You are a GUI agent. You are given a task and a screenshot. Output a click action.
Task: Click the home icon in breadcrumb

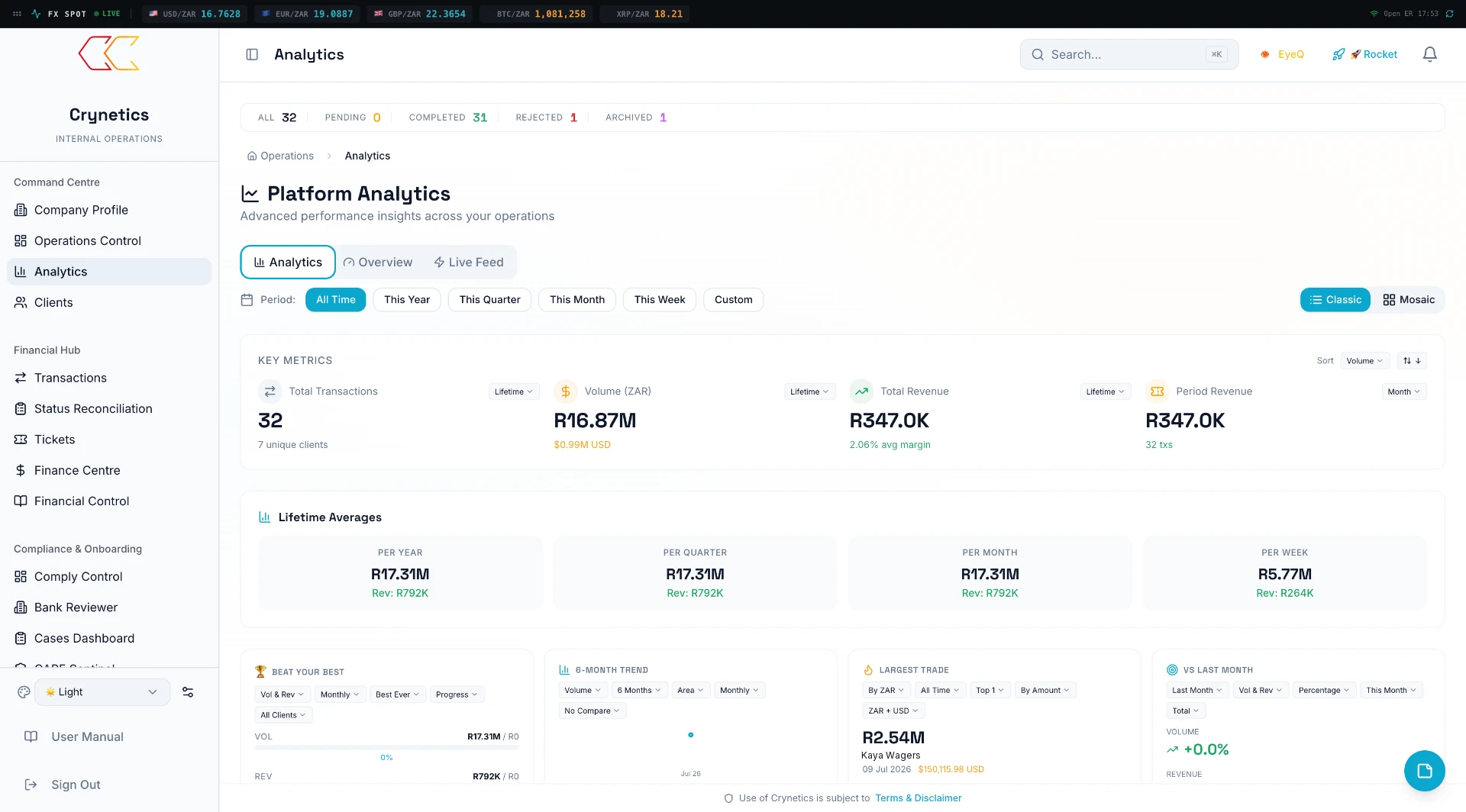[251, 156]
